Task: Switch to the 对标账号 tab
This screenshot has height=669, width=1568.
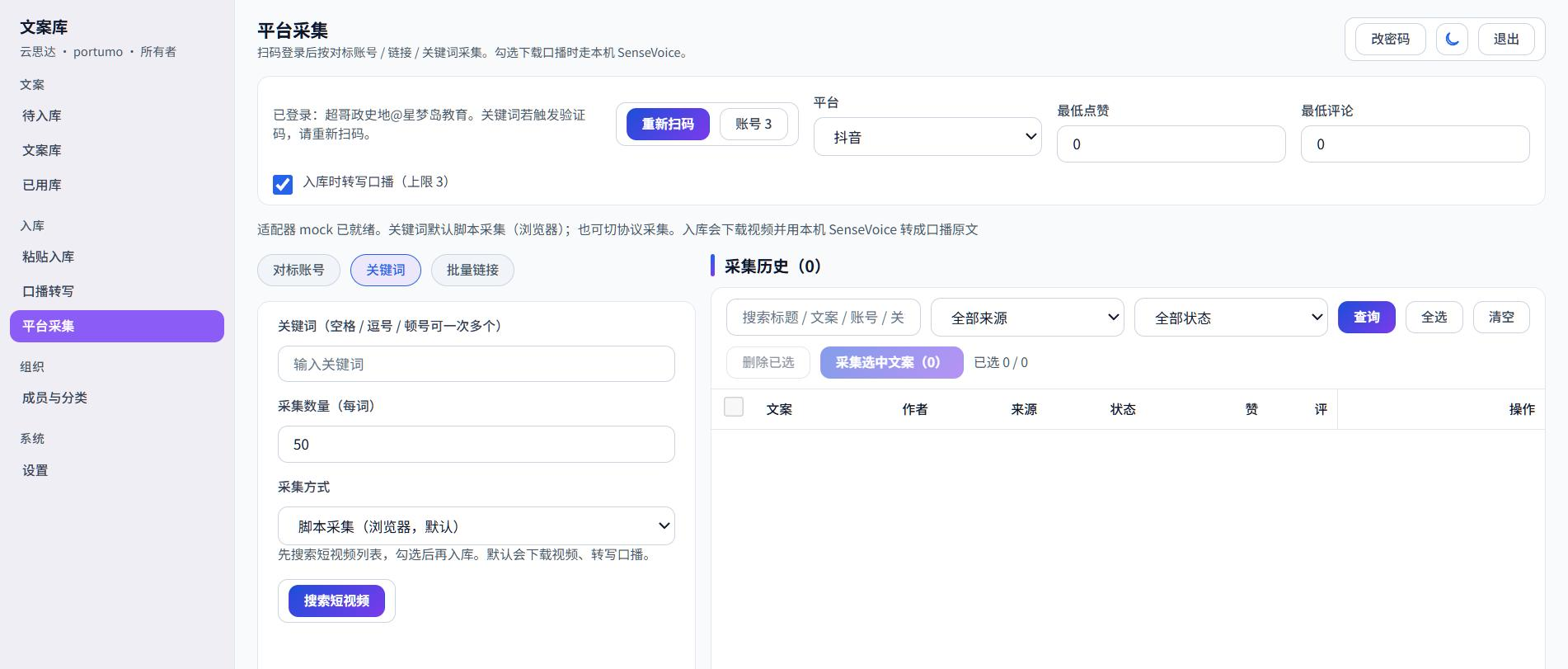Action: 298,270
